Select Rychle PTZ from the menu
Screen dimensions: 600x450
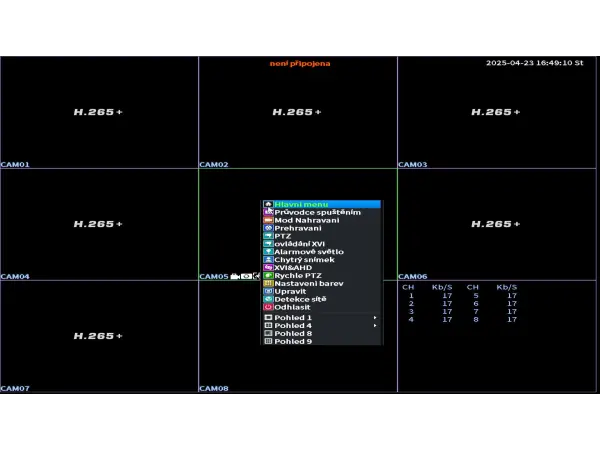click(298, 275)
